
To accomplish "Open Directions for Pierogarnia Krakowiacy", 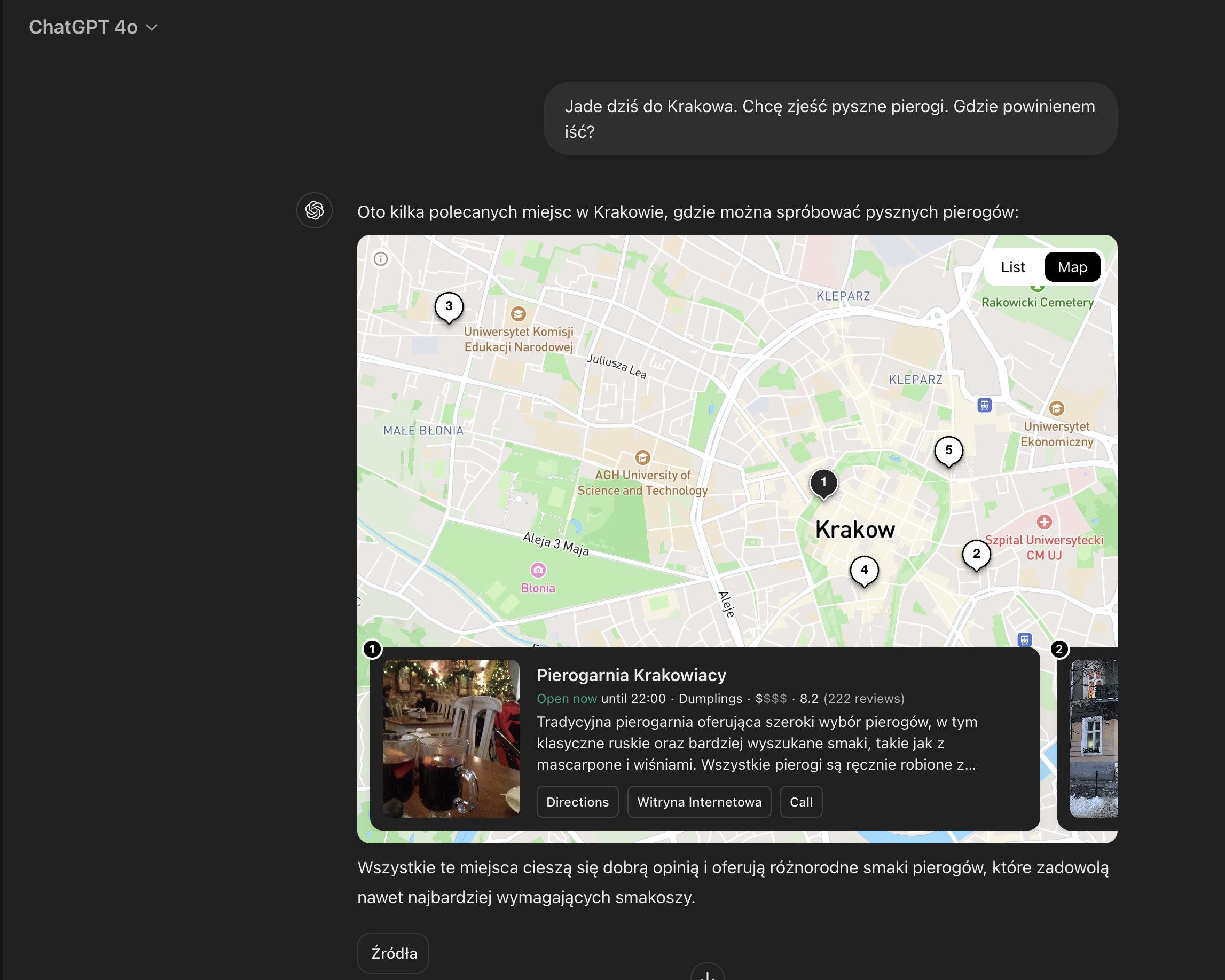I will [x=577, y=802].
